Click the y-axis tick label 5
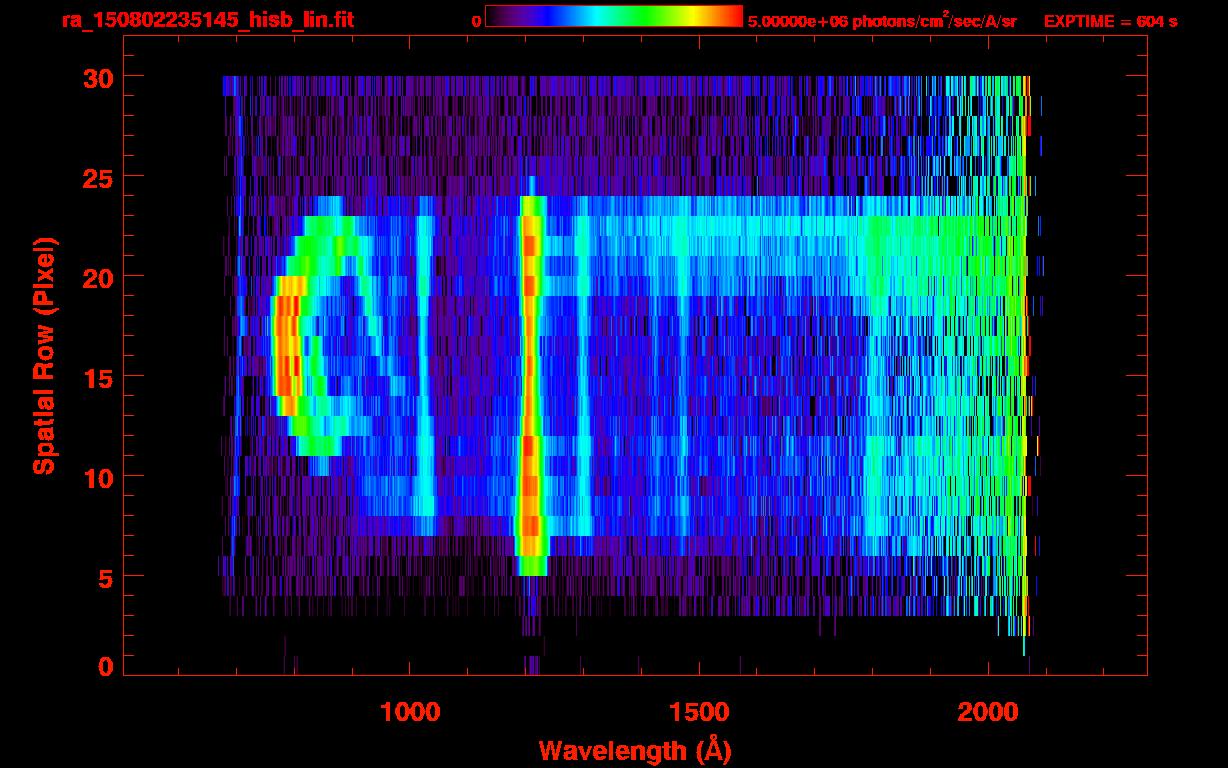1228x768 pixels. [x=106, y=577]
